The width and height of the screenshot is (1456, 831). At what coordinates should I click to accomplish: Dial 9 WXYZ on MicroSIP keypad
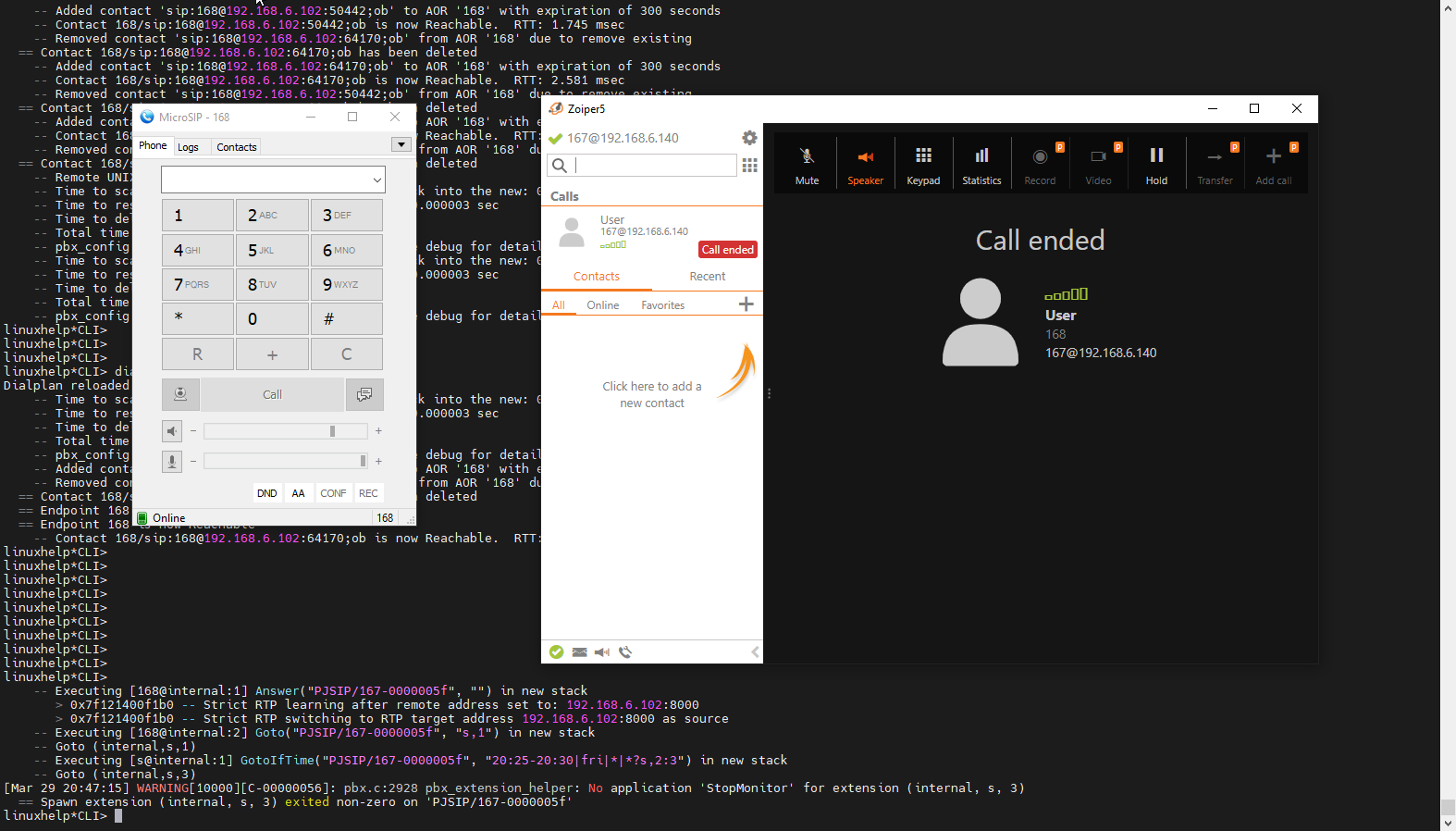click(347, 284)
